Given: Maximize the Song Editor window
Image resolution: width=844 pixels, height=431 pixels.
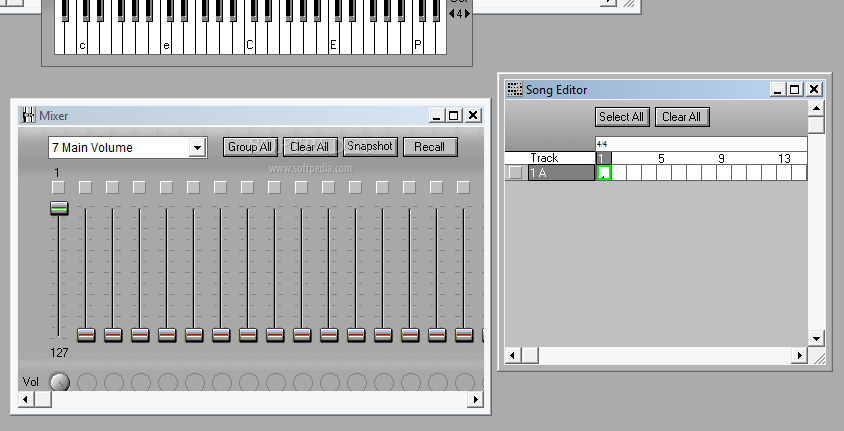Looking at the screenshot, I should pyautogui.click(x=794, y=89).
